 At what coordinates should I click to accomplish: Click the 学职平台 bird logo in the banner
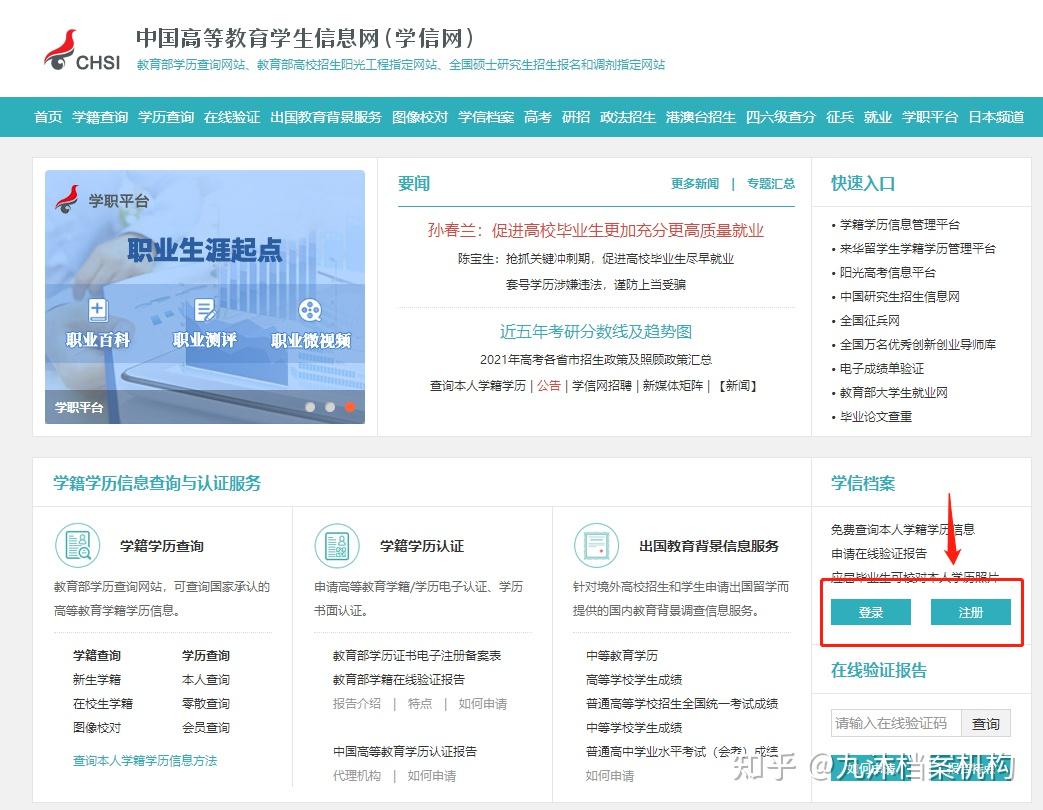(x=67, y=199)
